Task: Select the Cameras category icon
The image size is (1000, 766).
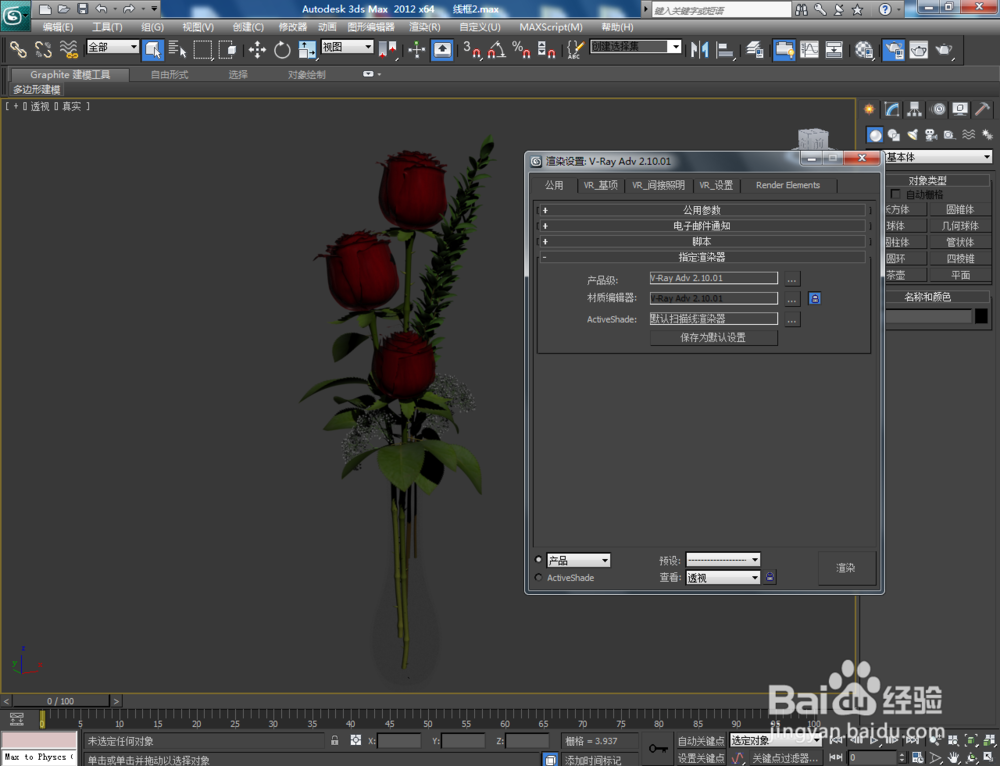Action: click(x=931, y=135)
